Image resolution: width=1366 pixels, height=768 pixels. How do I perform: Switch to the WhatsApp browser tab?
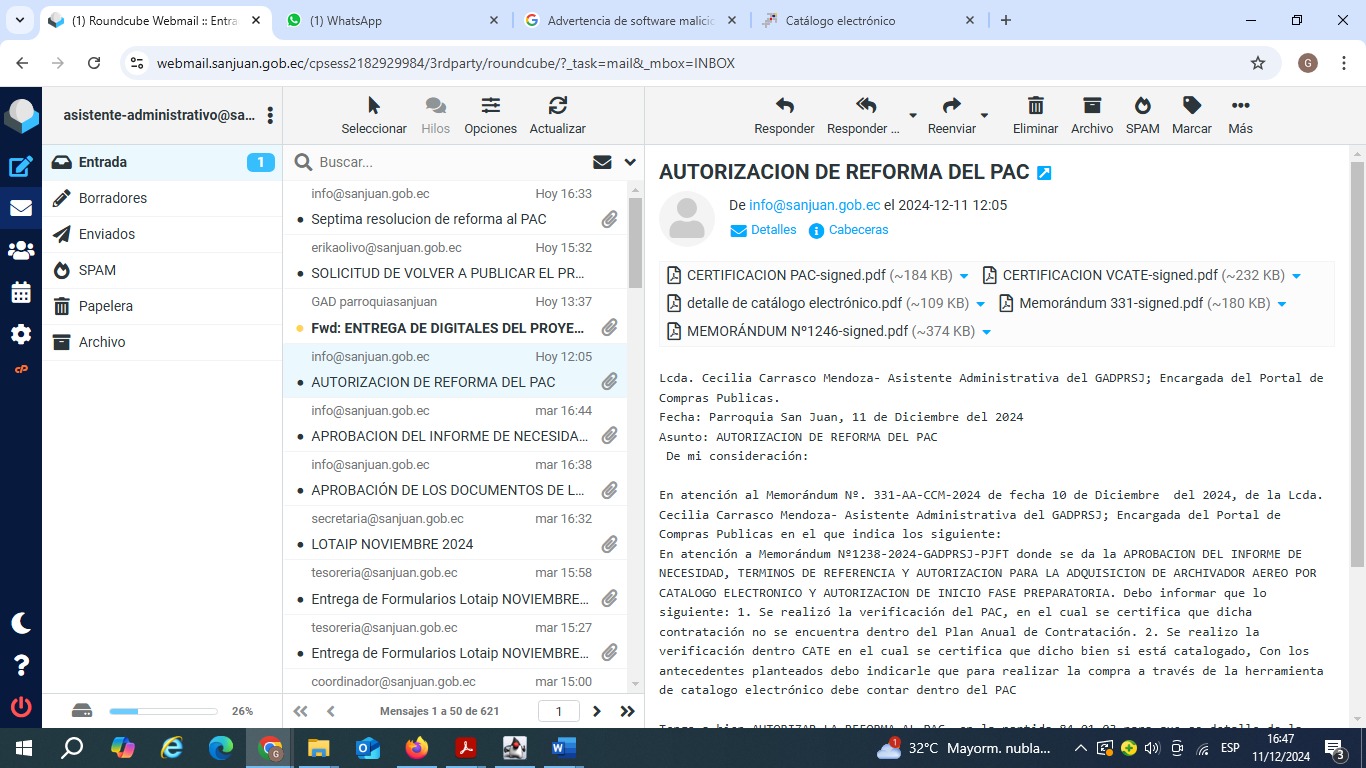(x=391, y=20)
